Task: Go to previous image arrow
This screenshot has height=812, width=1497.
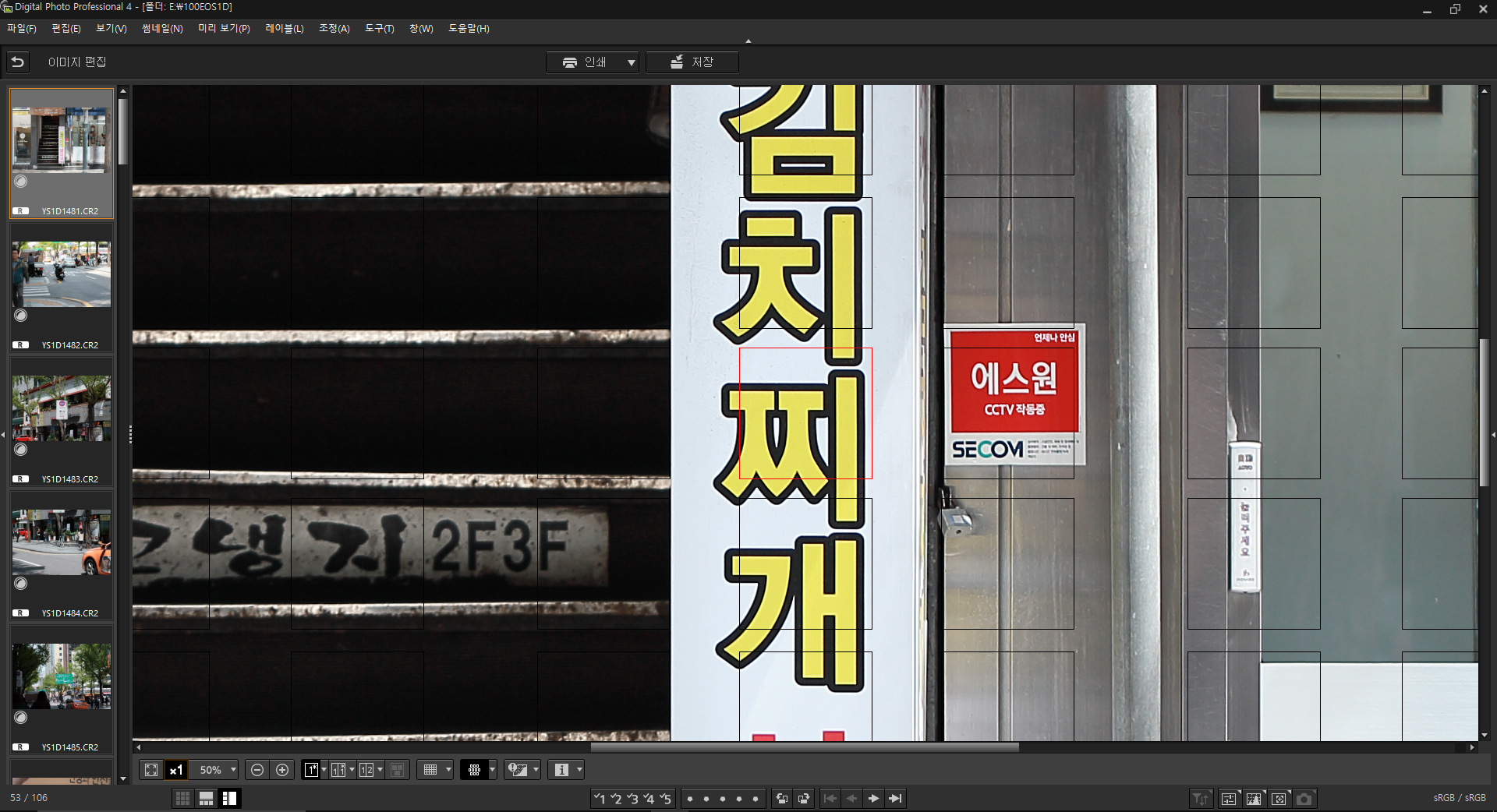Action: pyautogui.click(x=852, y=798)
